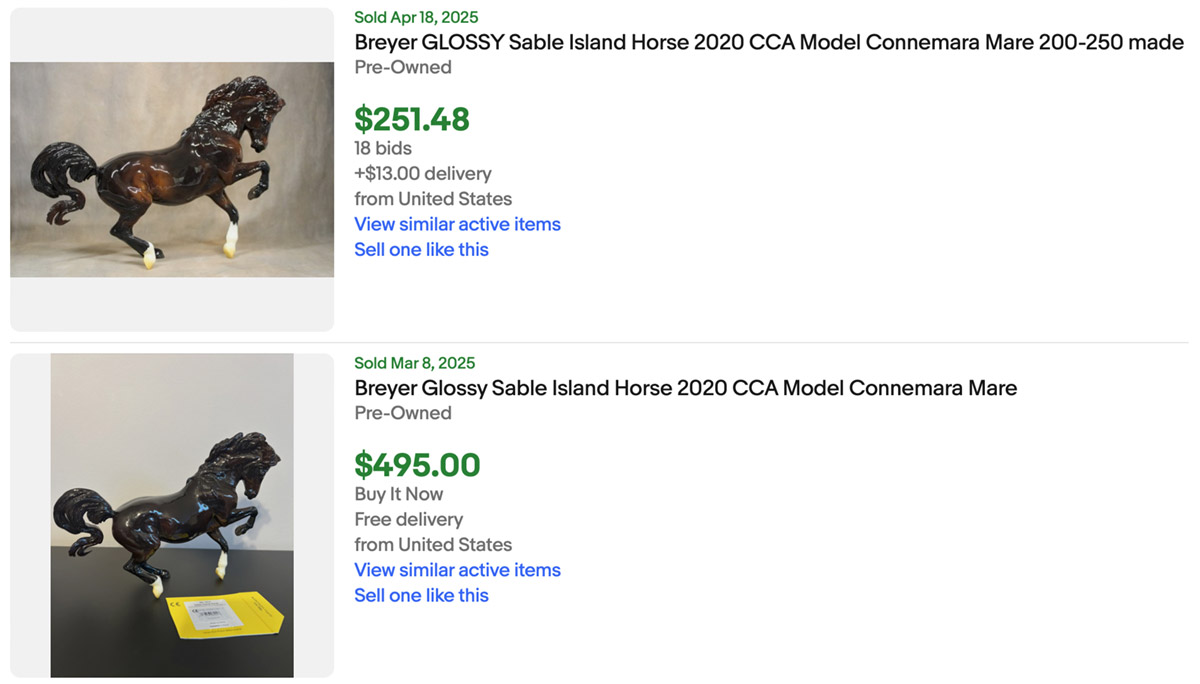Open the March 8 horse photo with yellow tag
This screenshot has height=684, width=1200.
coord(172,515)
